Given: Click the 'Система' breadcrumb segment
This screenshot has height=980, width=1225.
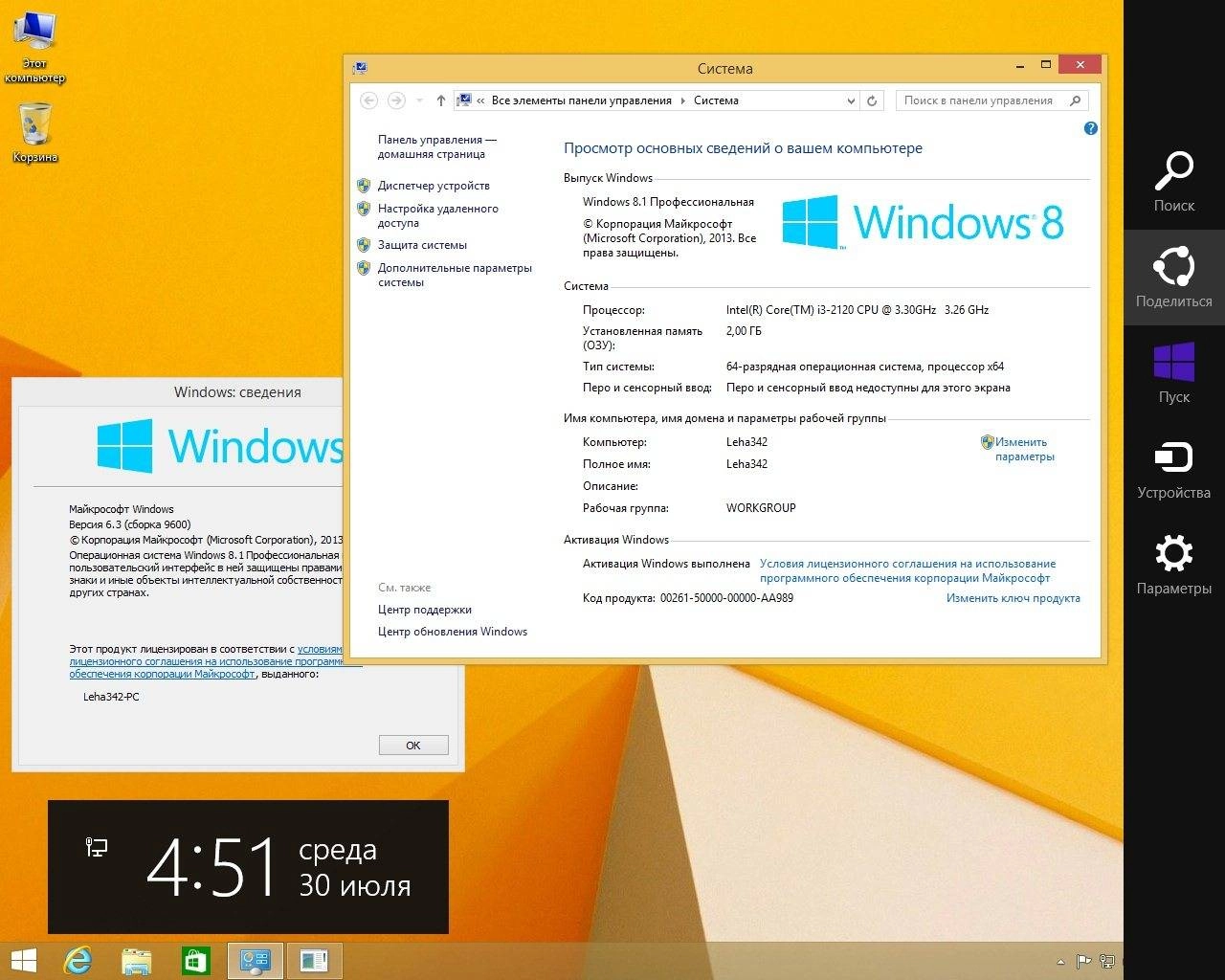Looking at the screenshot, I should click(716, 100).
